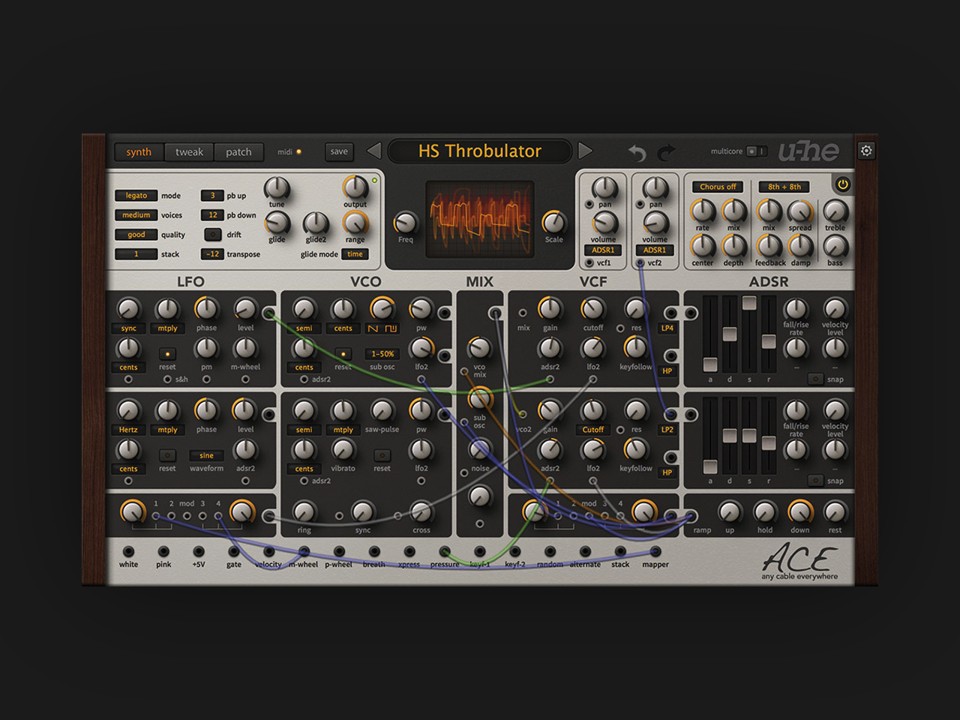Toggle the reset switch beside the pm knob
960x720 pixels.
[x=167, y=354]
